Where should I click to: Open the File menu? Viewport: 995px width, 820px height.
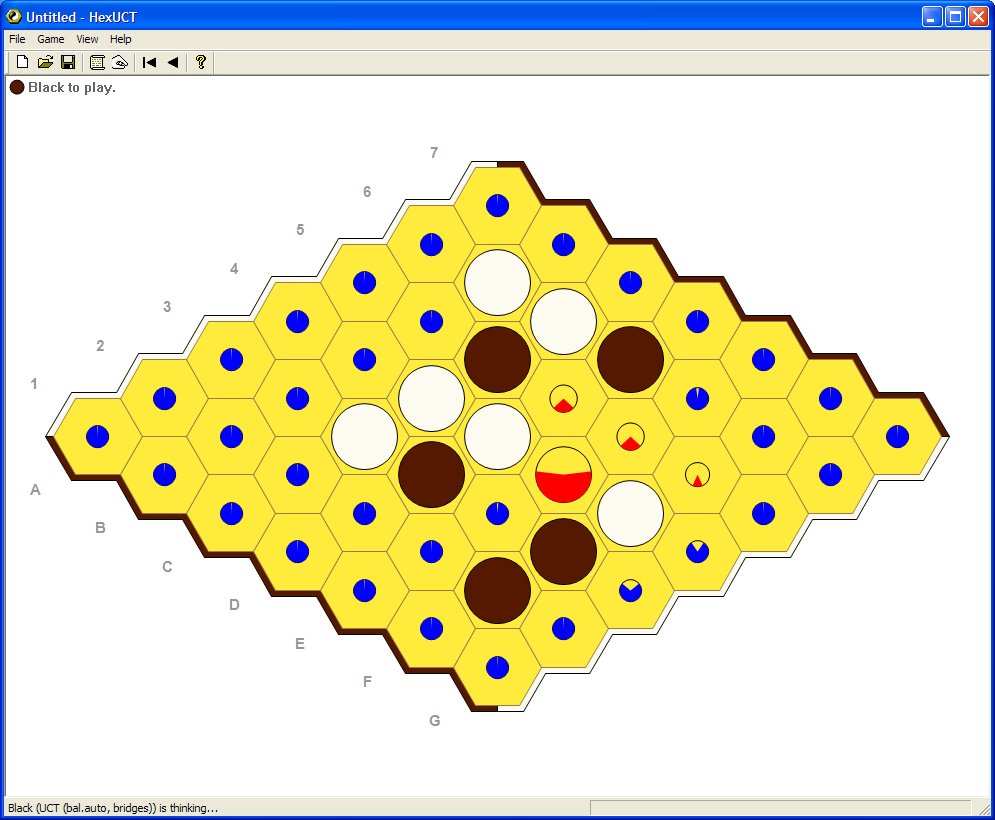[17, 39]
